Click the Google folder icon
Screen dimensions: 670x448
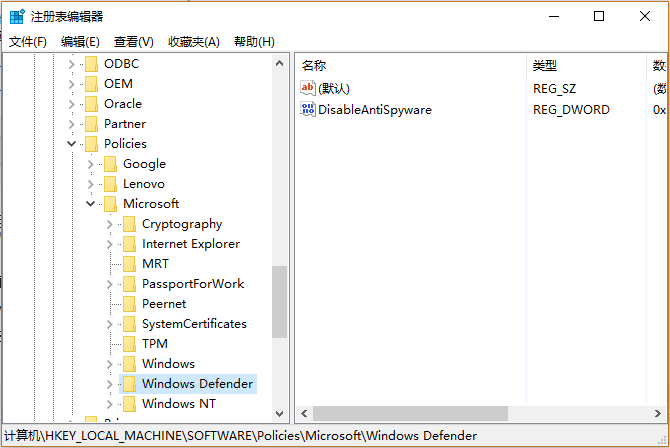(110, 164)
